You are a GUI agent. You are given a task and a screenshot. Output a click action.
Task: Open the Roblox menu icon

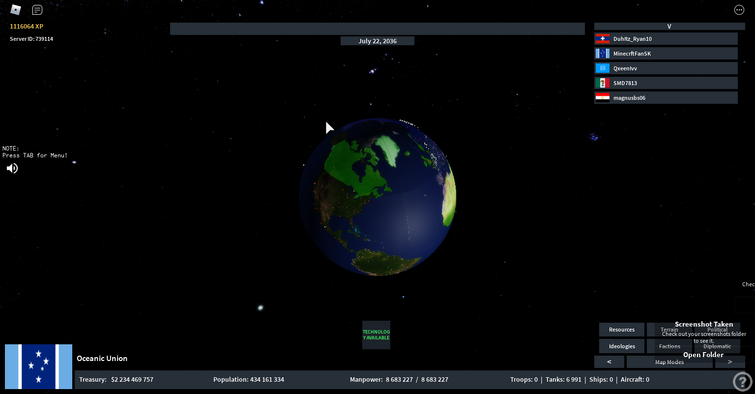point(15,9)
